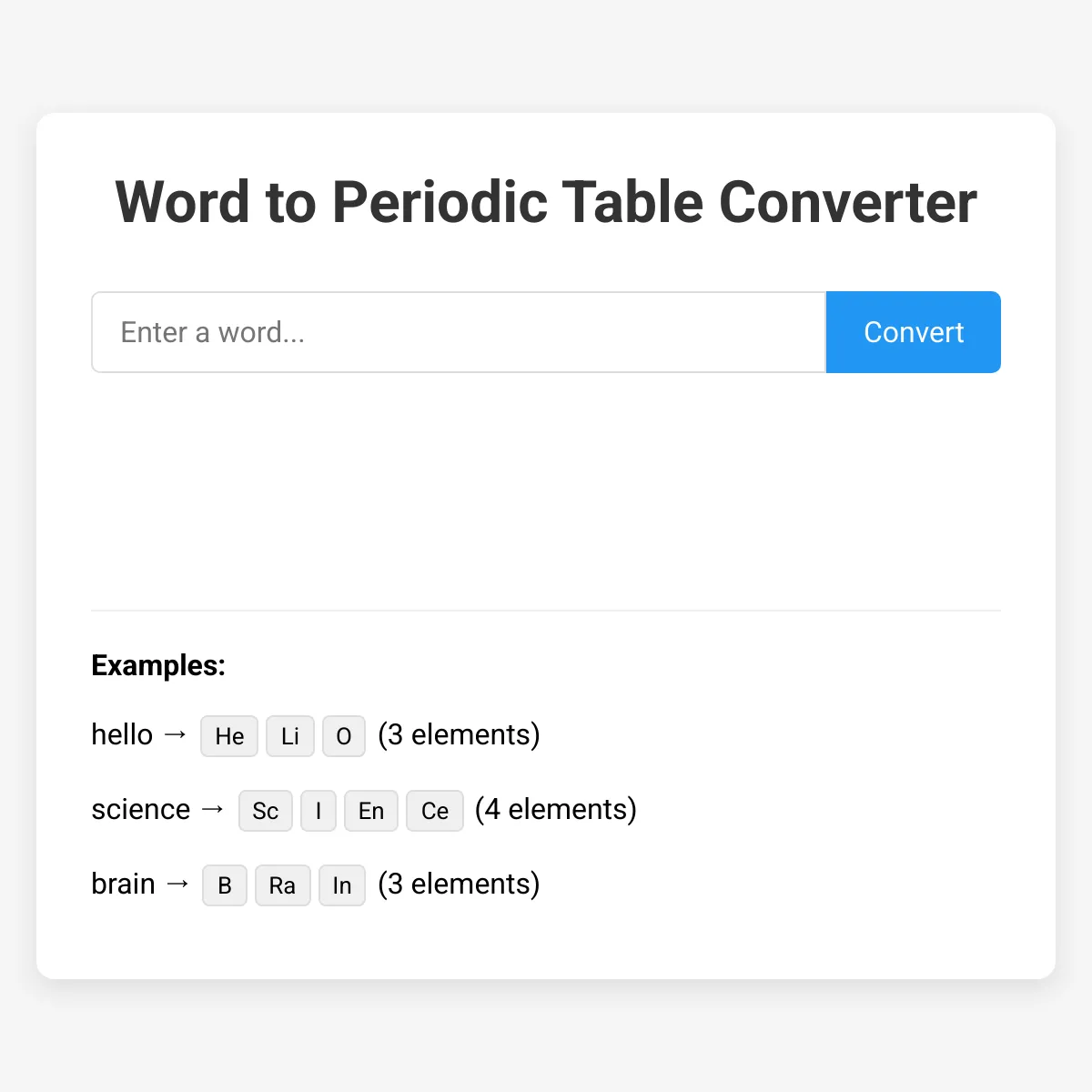Click the word brain in examples
1092x1092 pixels.
click(x=124, y=884)
